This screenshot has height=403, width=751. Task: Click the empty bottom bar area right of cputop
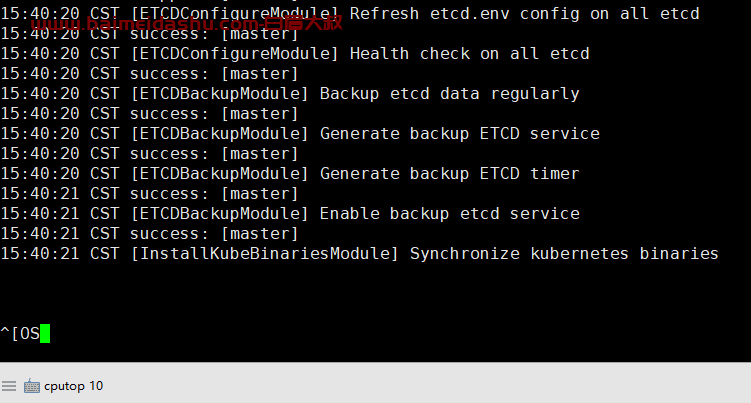426,386
